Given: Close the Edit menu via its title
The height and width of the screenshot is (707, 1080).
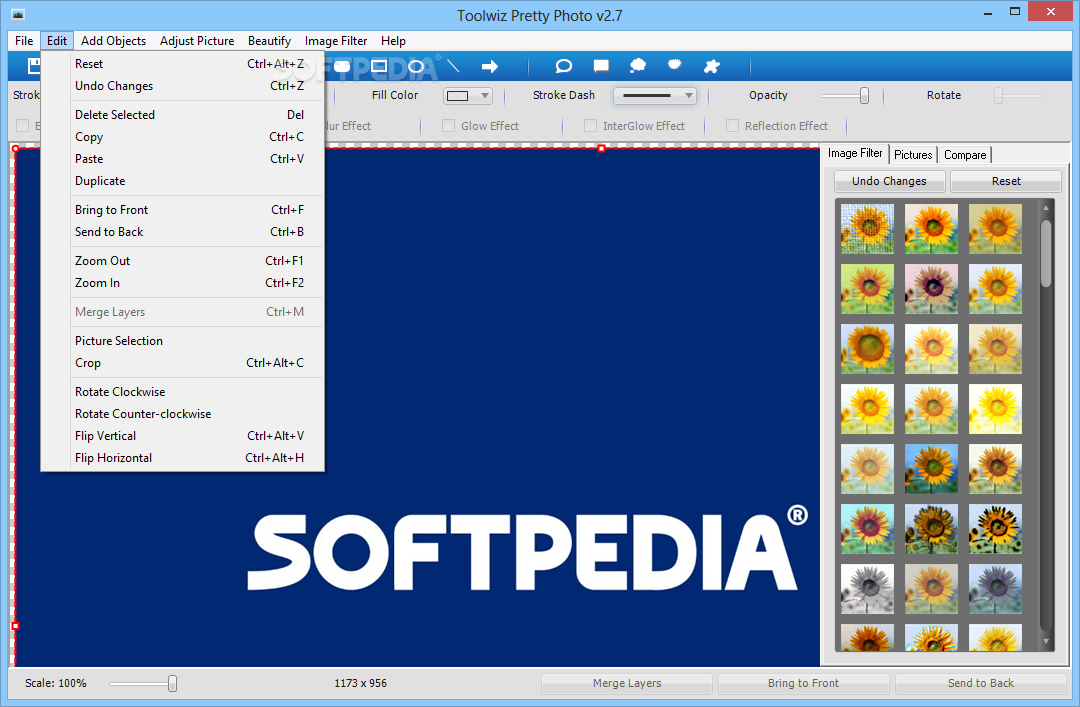Looking at the screenshot, I should point(57,41).
